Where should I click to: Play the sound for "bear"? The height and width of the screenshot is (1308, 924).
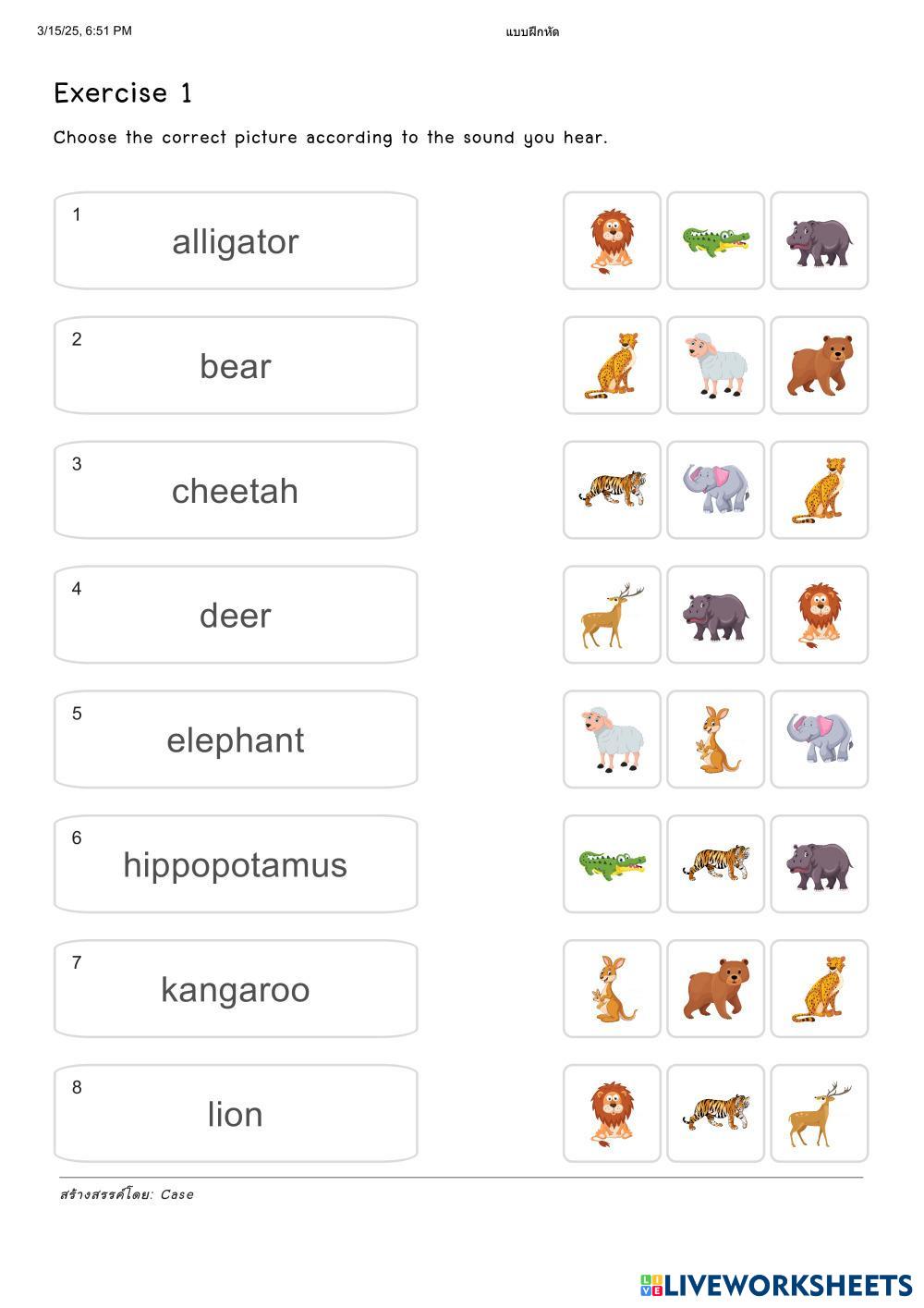pos(236,366)
